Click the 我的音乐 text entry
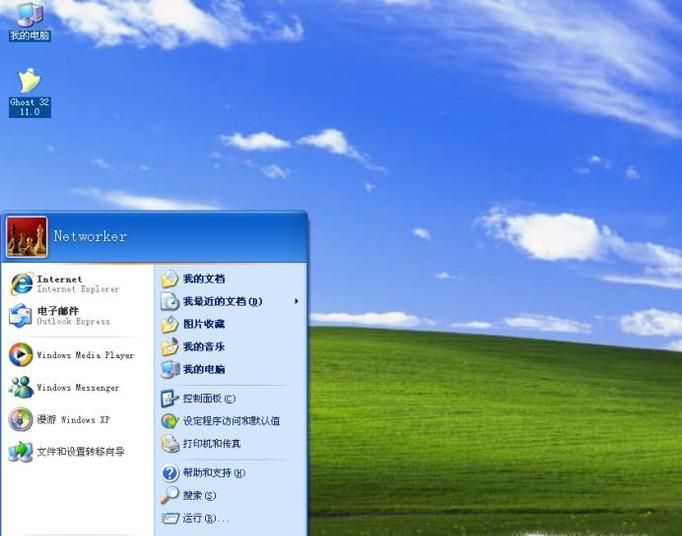This screenshot has height=536, width=682. pos(204,347)
